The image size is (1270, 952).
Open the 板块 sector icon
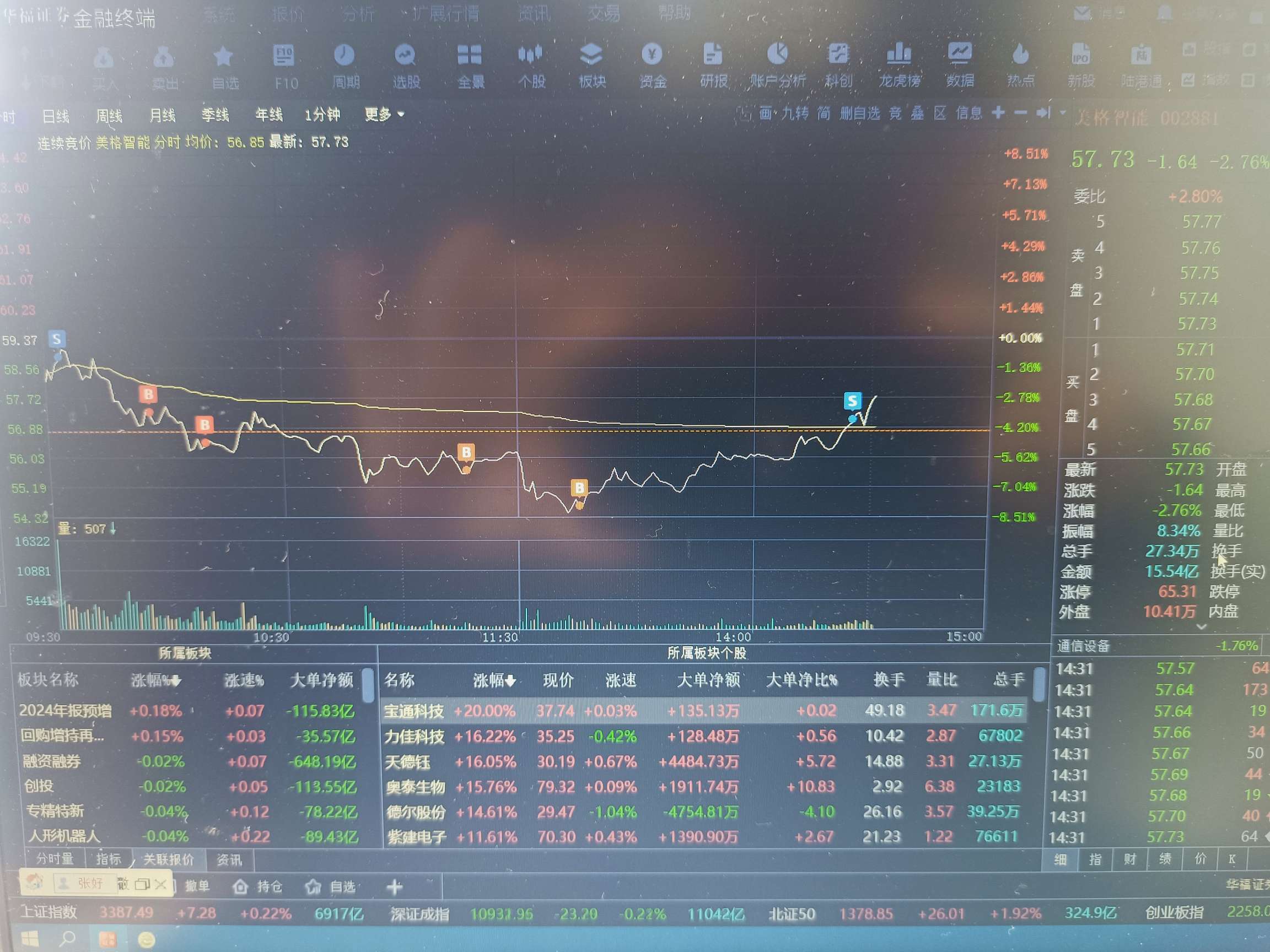click(x=591, y=56)
